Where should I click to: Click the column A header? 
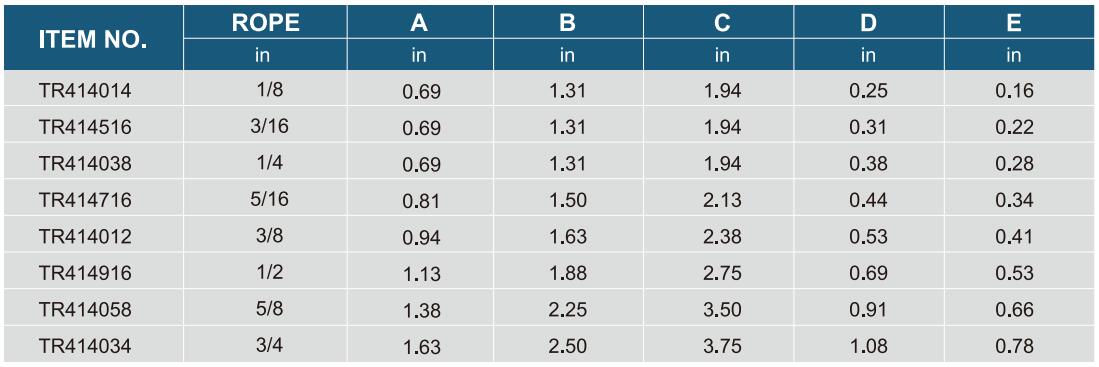419,23
